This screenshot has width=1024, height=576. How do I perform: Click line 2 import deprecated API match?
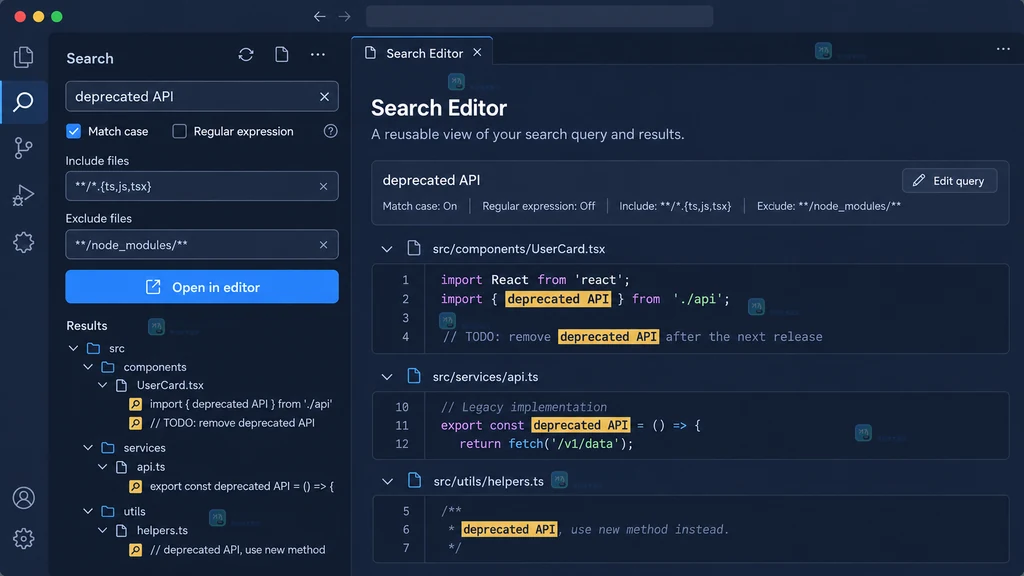point(558,299)
